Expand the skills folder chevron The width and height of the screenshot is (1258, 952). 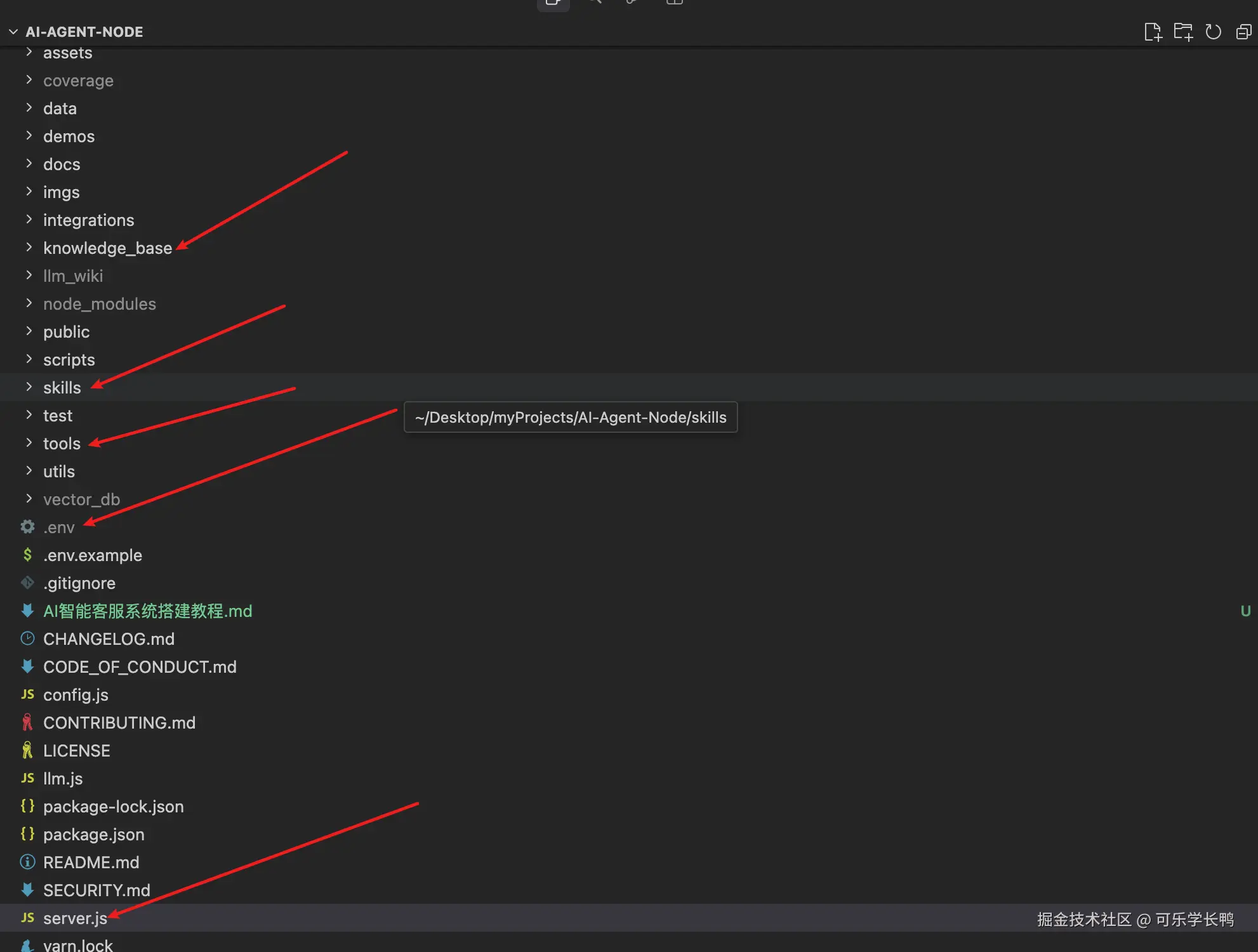(29, 387)
